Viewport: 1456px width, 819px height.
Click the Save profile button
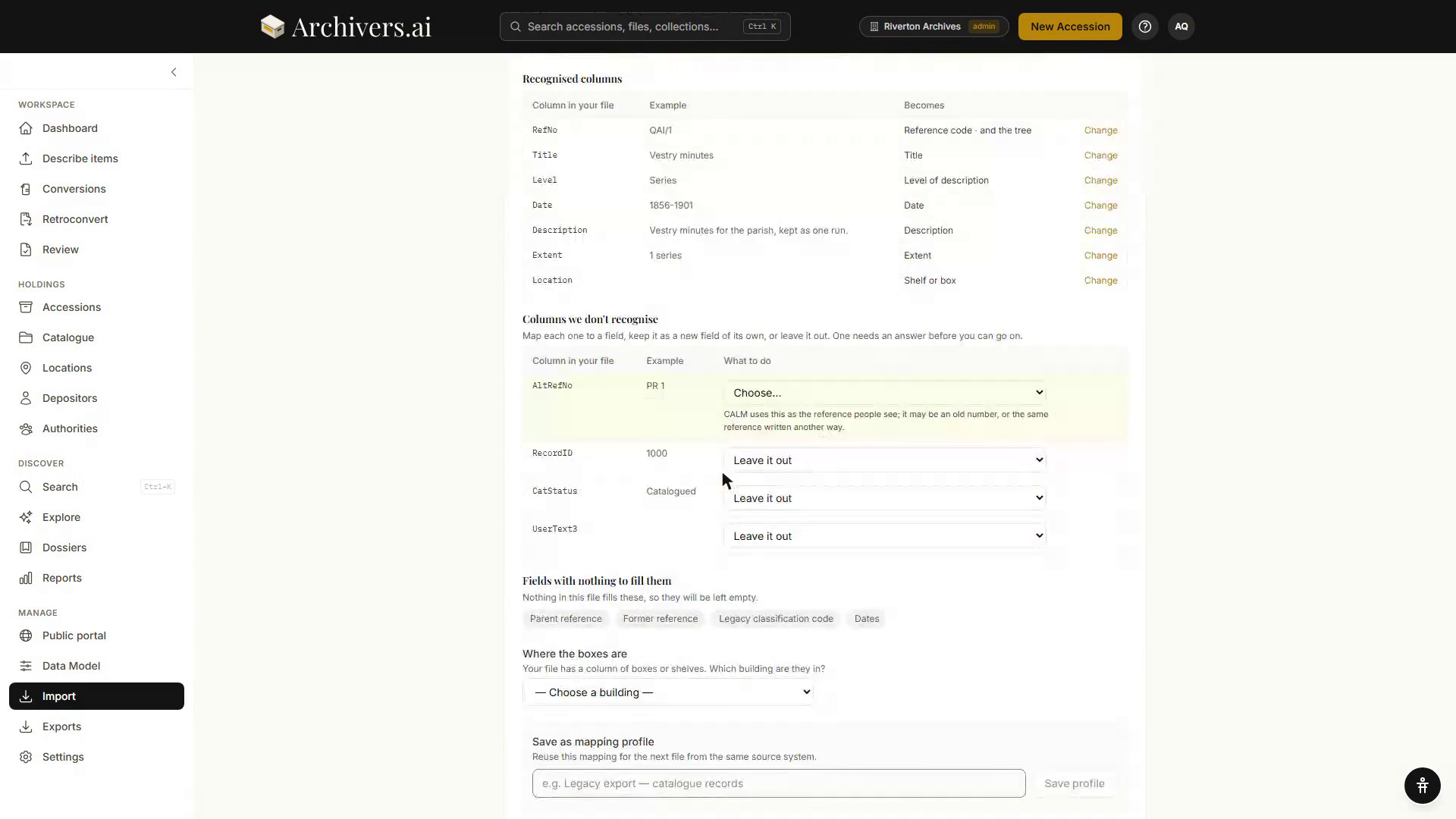tap(1074, 783)
